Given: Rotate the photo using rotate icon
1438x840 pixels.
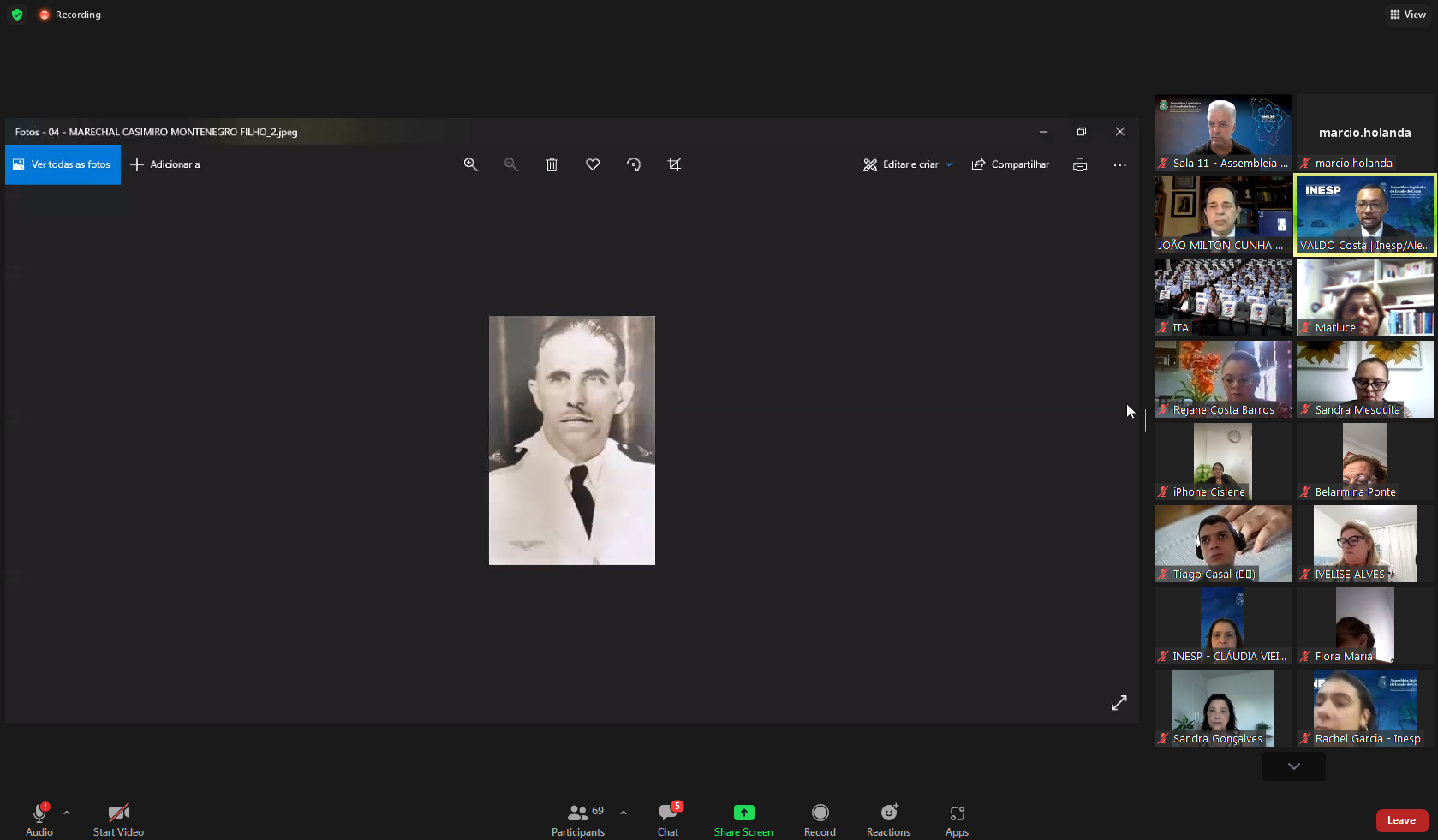Looking at the screenshot, I should click(x=634, y=164).
